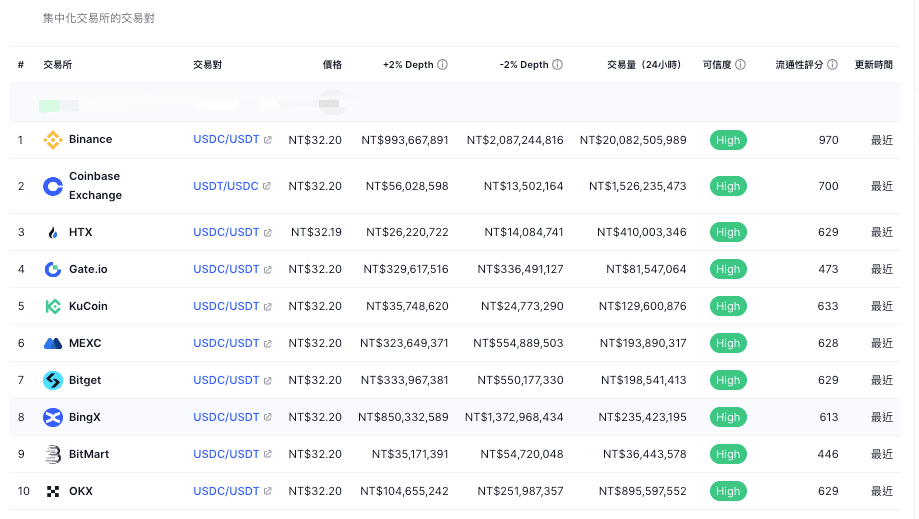This screenshot has height=519, width=919.
Task: Click the MEXC logo icon
Action: [53, 343]
